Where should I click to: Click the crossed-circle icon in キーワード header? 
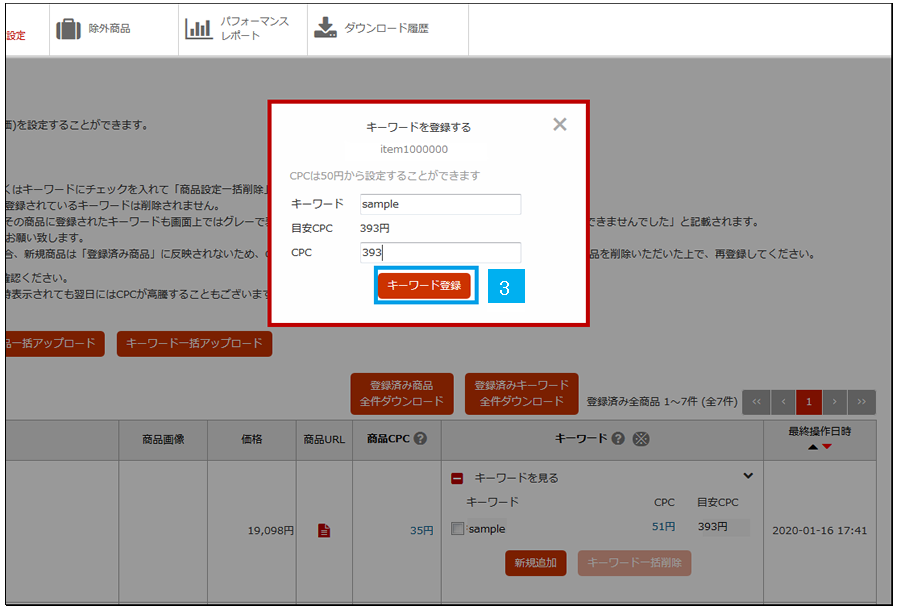coord(641,439)
